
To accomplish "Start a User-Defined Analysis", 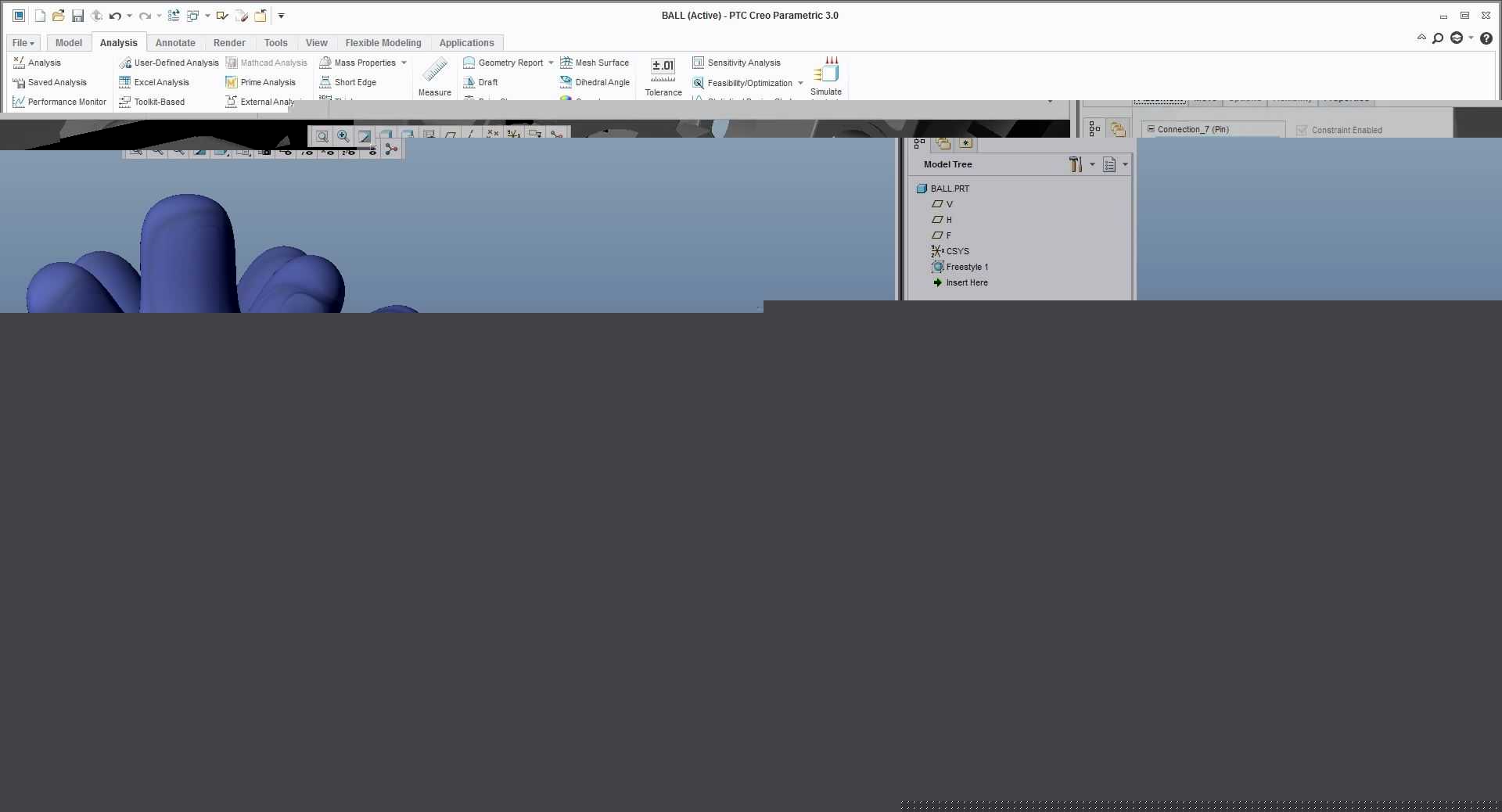I will (169, 63).
